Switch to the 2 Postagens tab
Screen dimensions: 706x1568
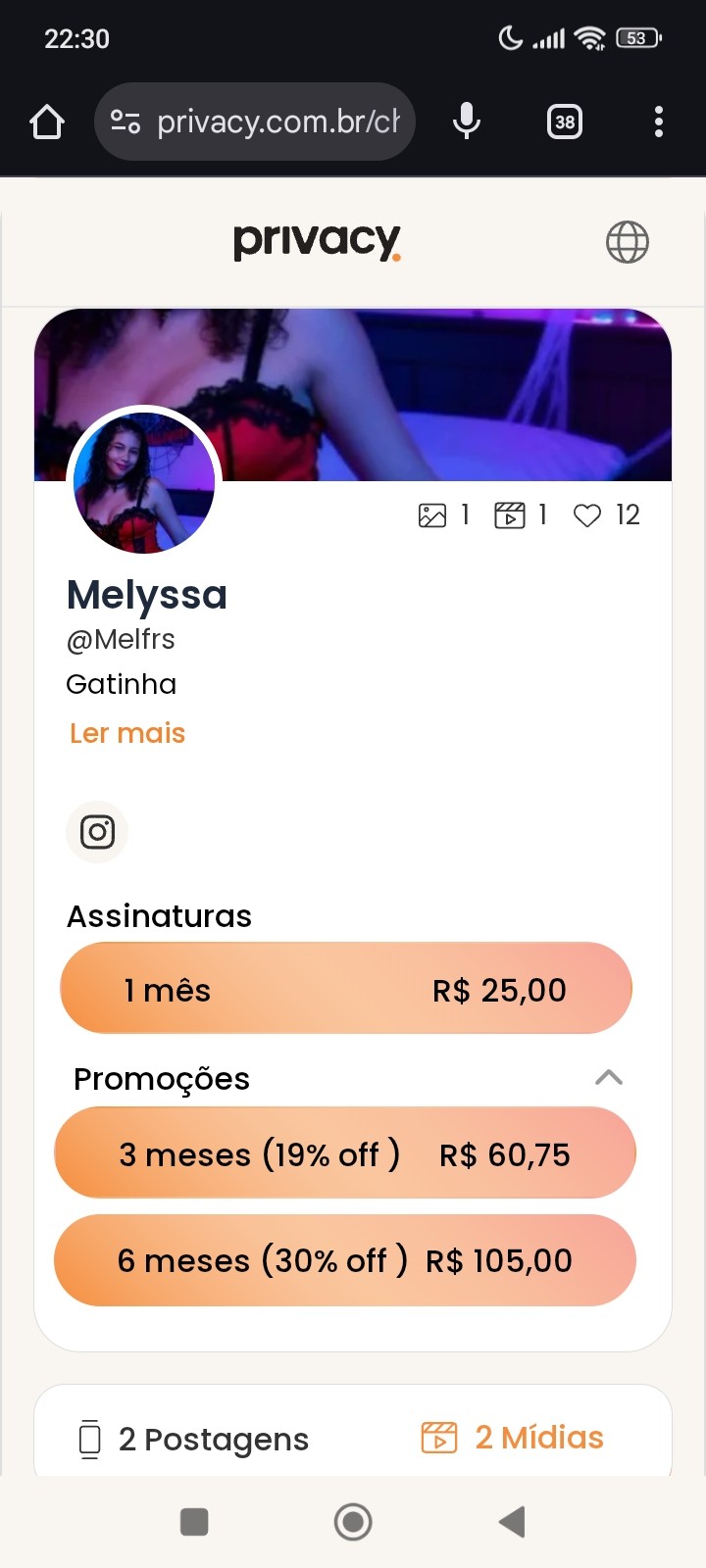coord(194,1439)
